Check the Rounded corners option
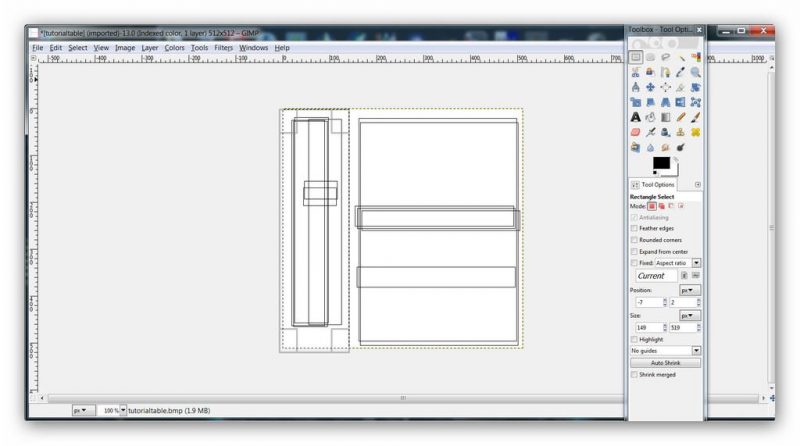 click(x=634, y=240)
